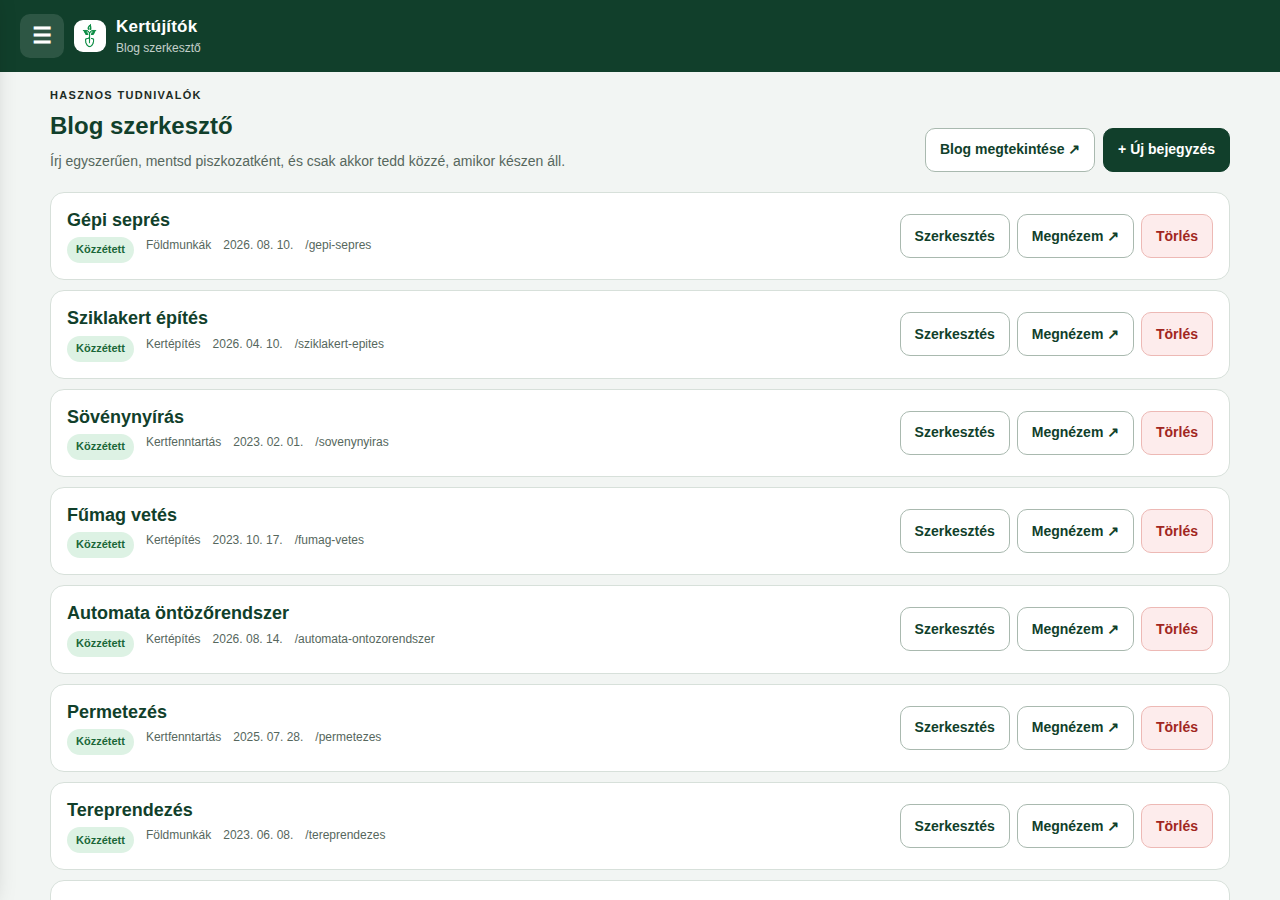Click the Kertújítók plant logo
This screenshot has height=900, width=1280.
coord(90,36)
